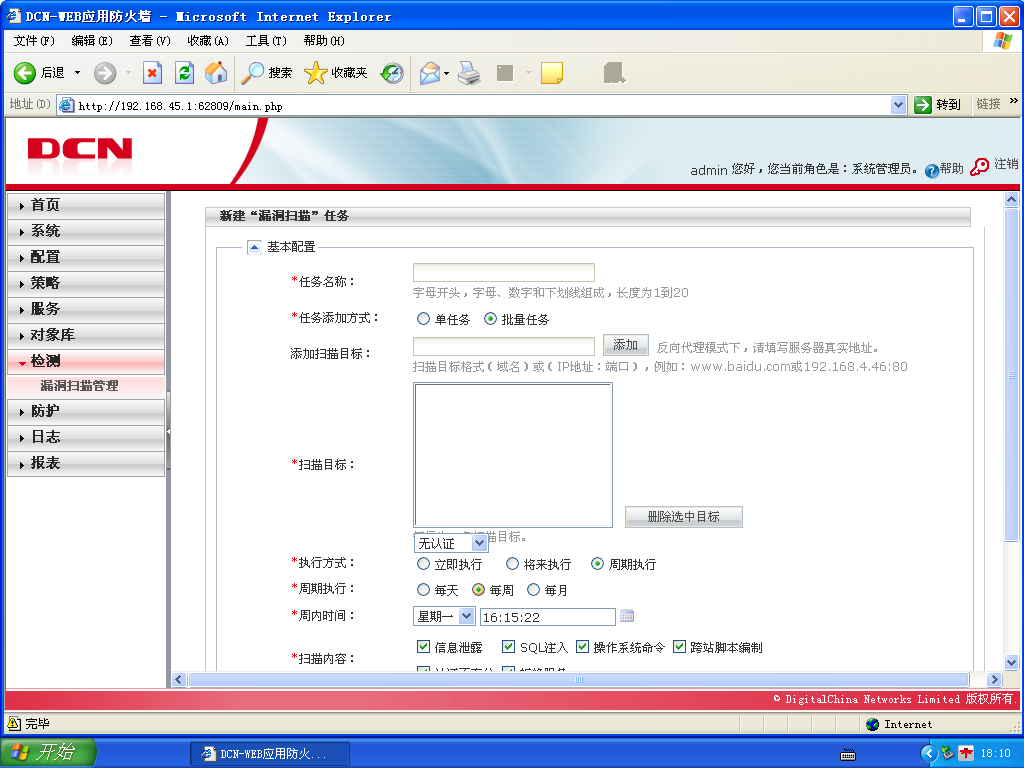Open the 无认证 dropdown

(x=451, y=543)
